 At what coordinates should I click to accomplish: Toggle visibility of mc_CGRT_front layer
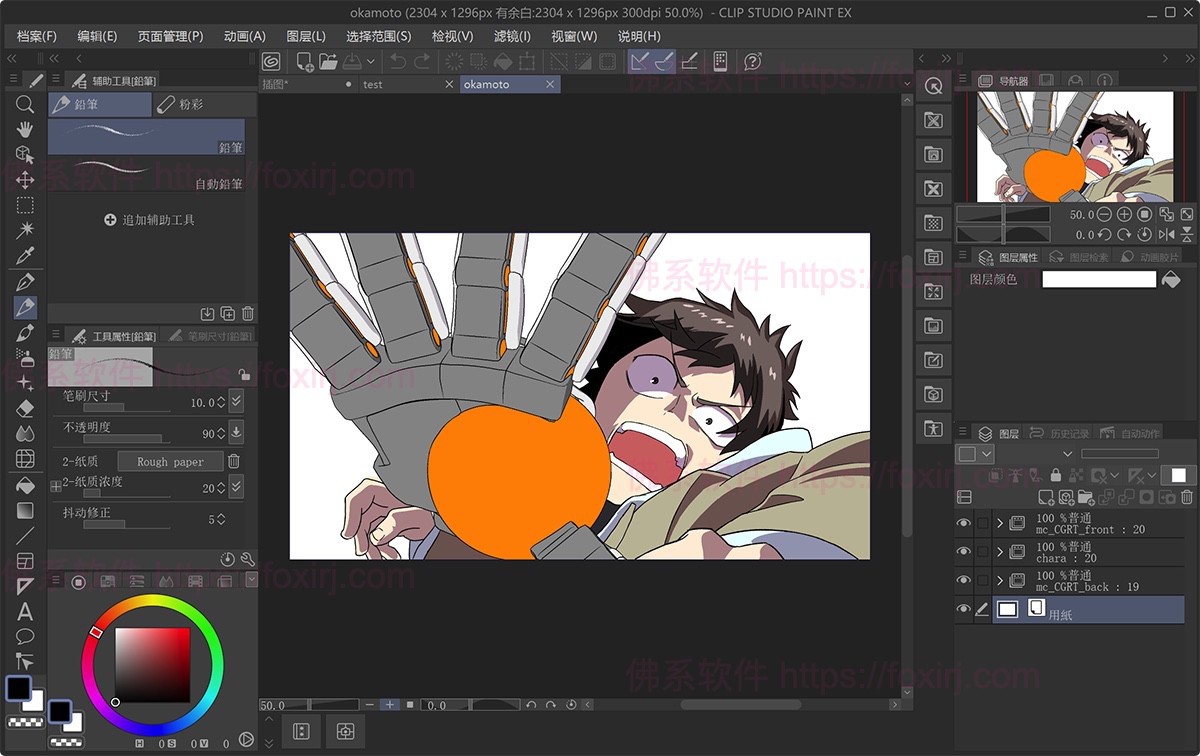click(x=964, y=522)
